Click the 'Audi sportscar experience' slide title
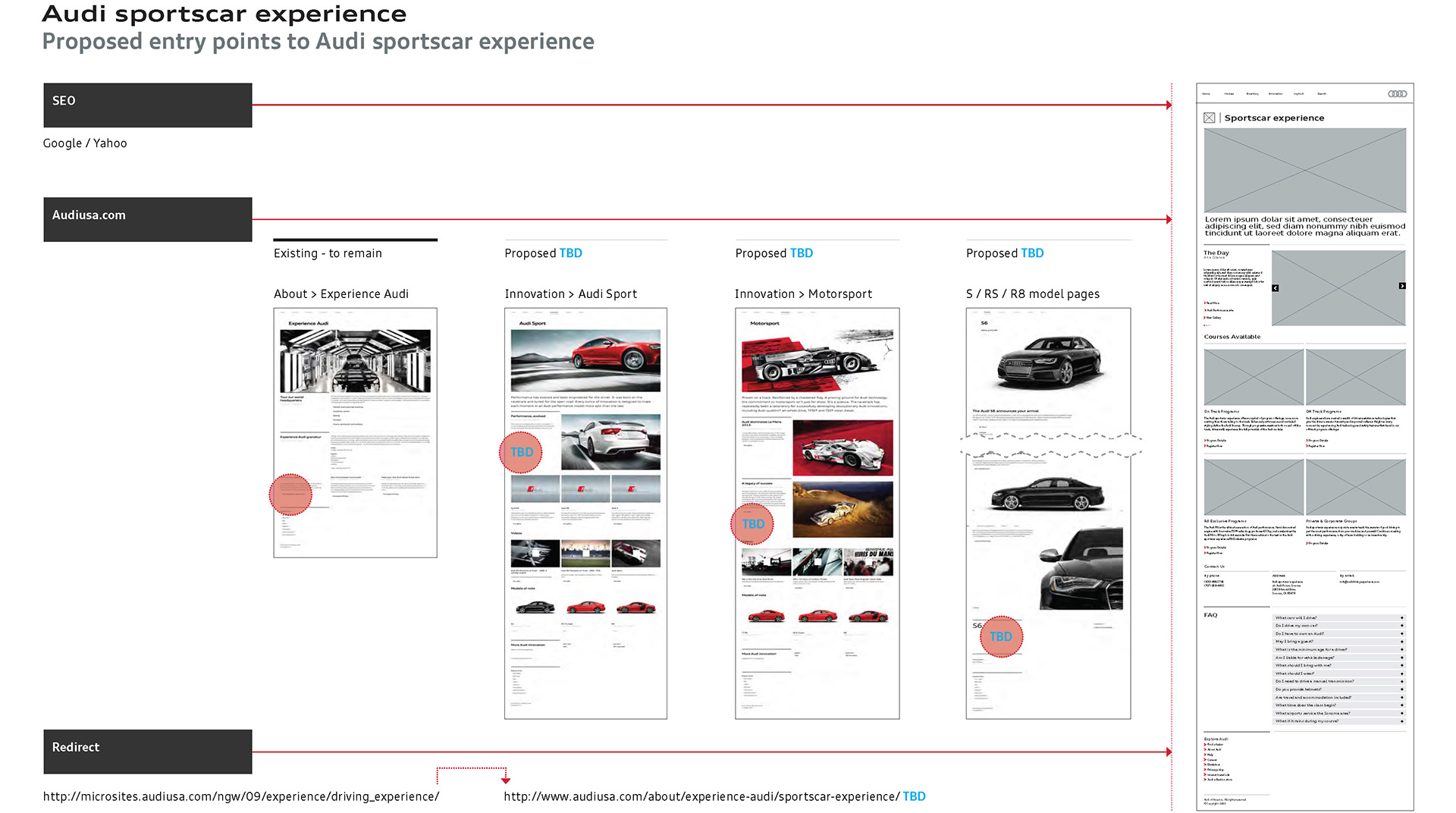 (224, 14)
